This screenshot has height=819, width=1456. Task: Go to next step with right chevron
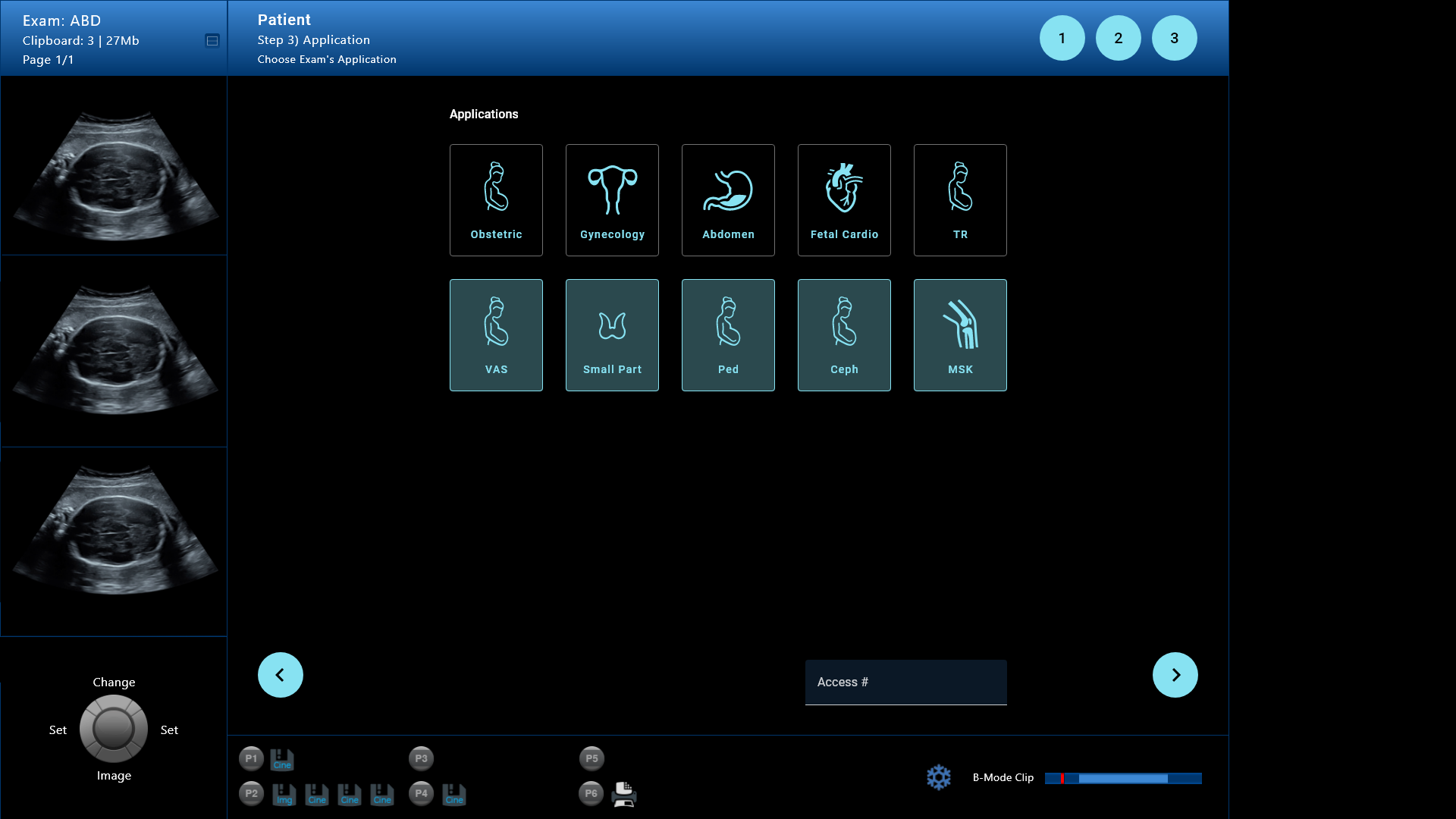coord(1175,675)
